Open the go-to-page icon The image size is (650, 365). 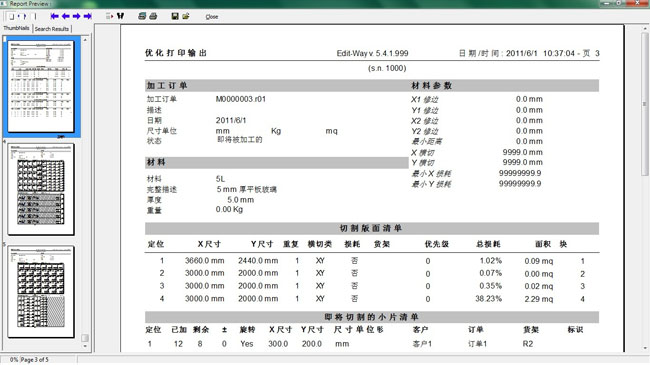click(x=109, y=16)
